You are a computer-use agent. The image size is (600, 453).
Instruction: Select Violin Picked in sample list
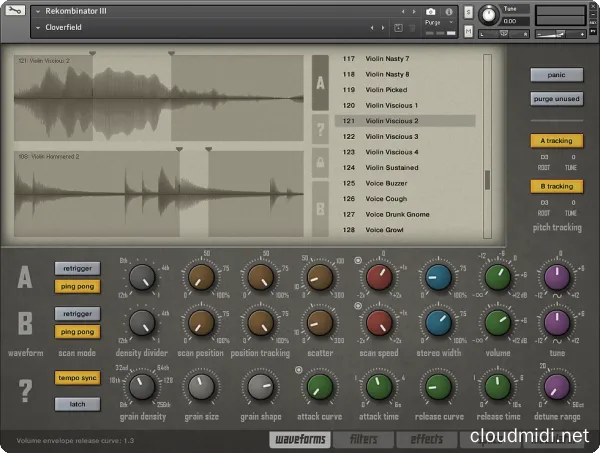tap(405, 90)
